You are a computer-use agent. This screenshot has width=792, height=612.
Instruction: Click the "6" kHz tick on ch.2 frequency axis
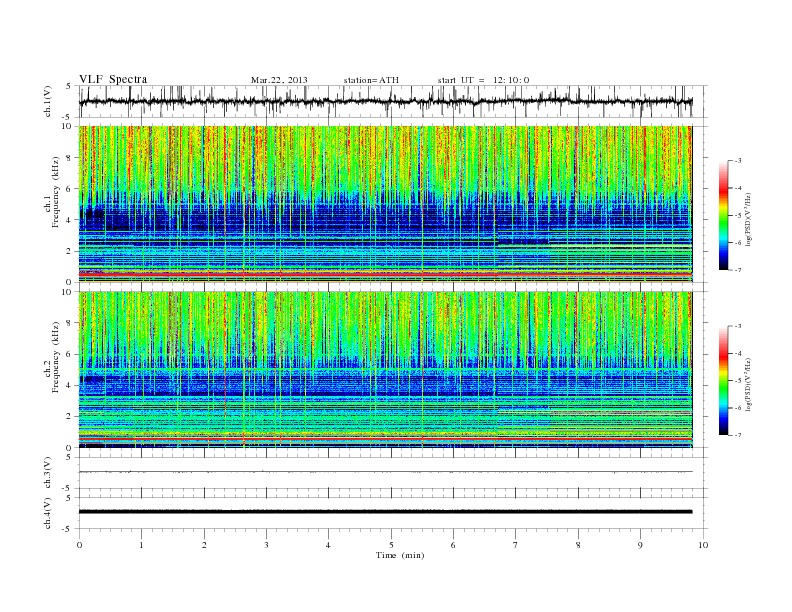pos(70,354)
